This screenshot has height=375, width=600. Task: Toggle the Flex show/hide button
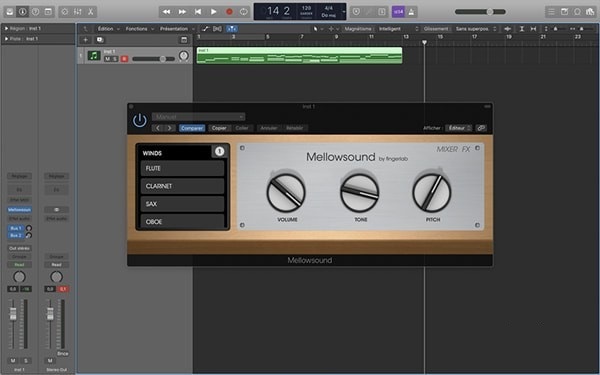point(217,29)
